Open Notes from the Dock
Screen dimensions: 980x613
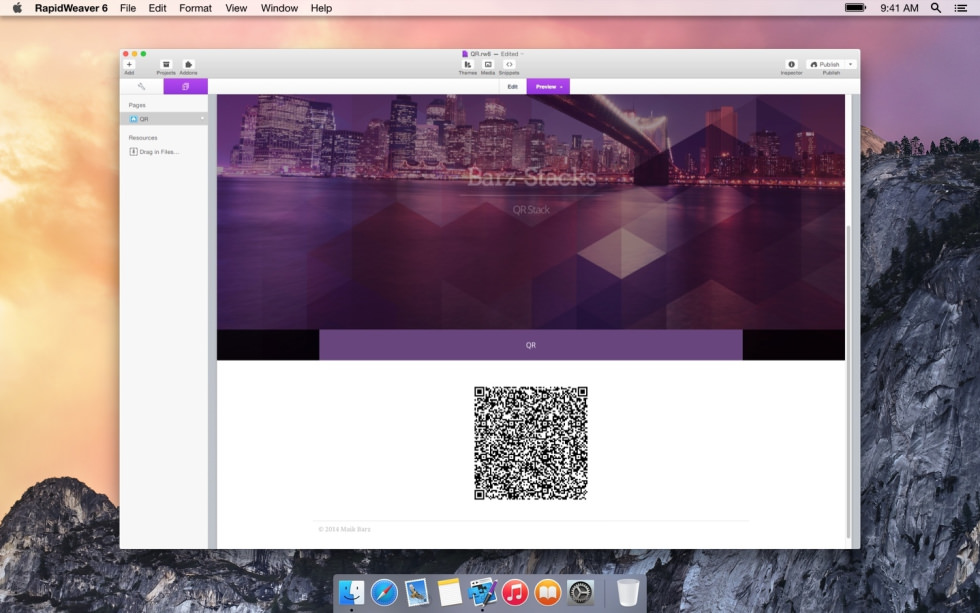tap(449, 592)
